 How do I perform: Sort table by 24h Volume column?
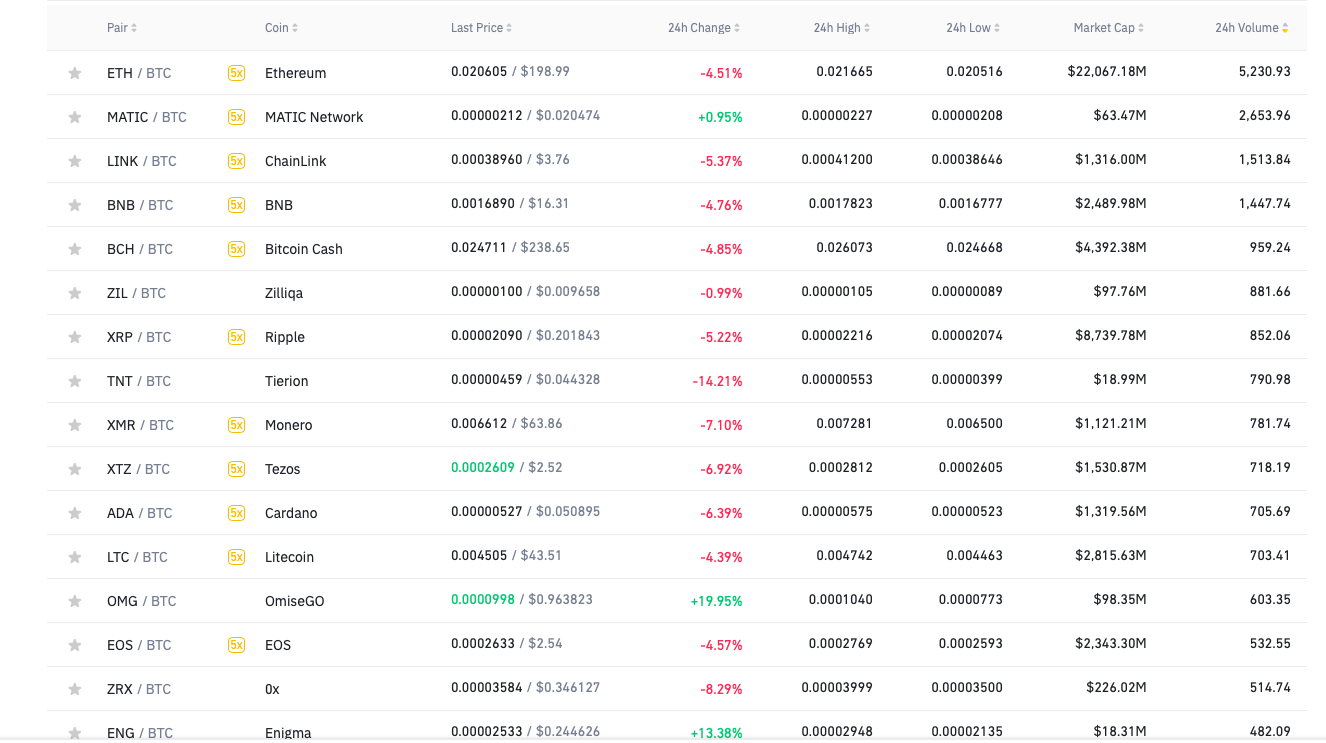pos(1252,28)
